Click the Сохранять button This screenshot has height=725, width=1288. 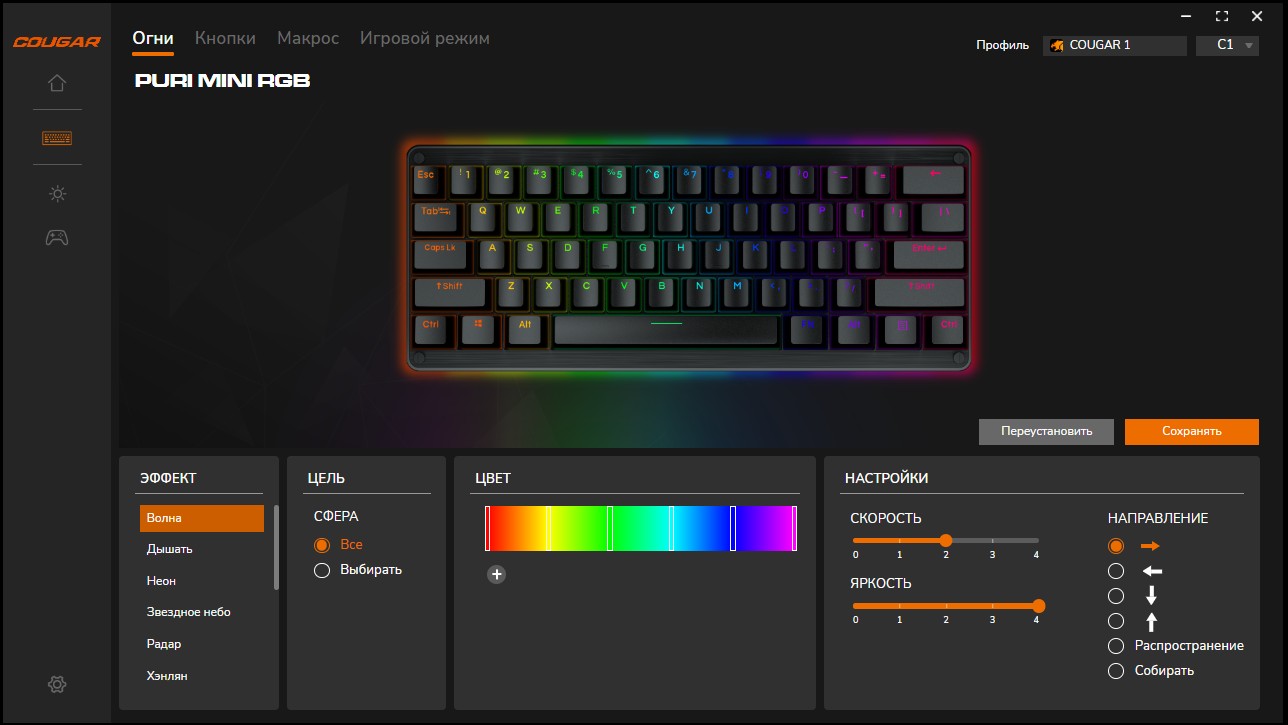[1192, 431]
